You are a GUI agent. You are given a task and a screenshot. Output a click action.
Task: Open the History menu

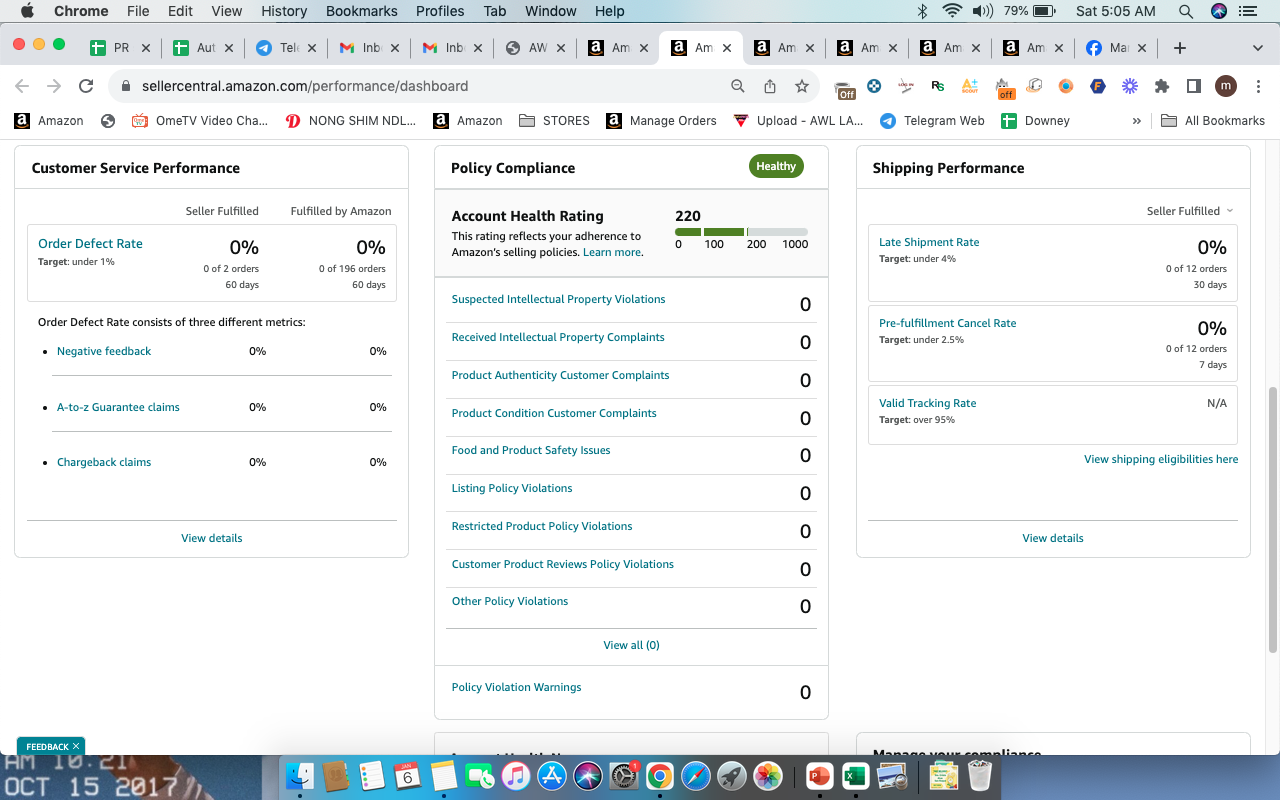pyautogui.click(x=284, y=11)
